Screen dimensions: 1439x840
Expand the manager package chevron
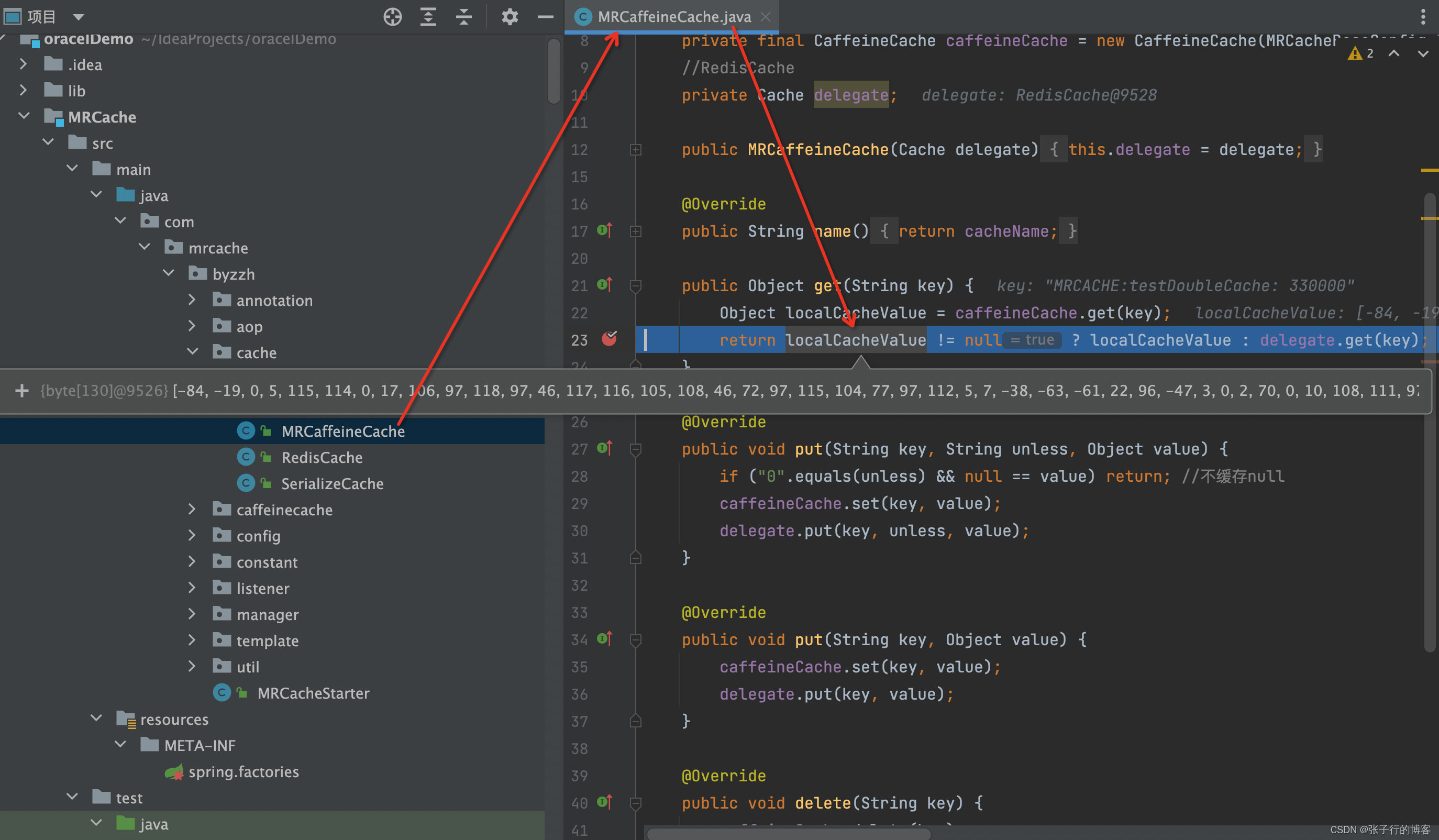(192, 613)
